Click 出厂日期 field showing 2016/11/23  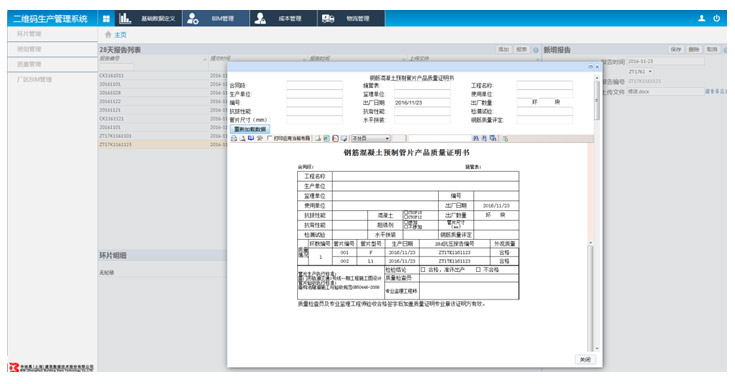pyautogui.click(x=422, y=103)
